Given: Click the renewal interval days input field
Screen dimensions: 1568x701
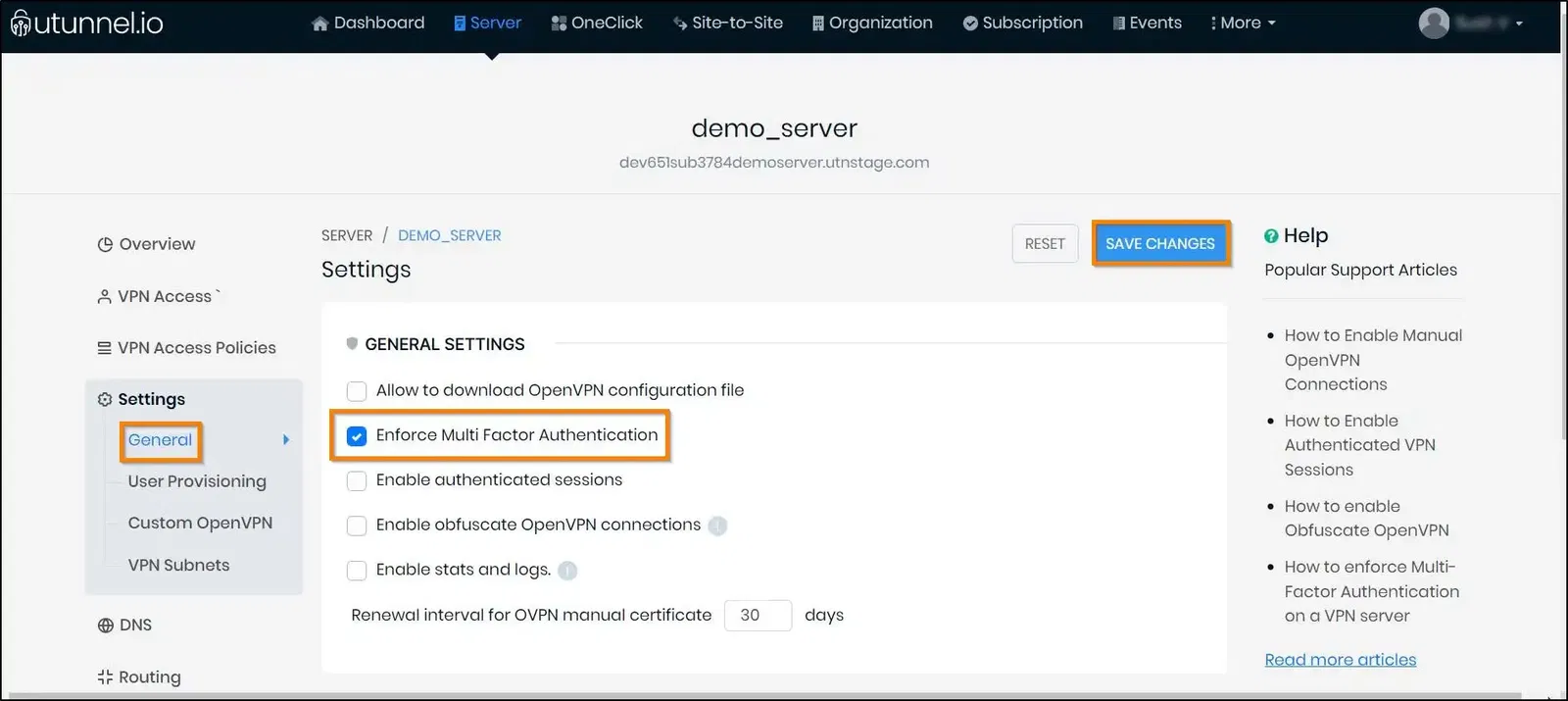Looking at the screenshot, I should pyautogui.click(x=758, y=616).
